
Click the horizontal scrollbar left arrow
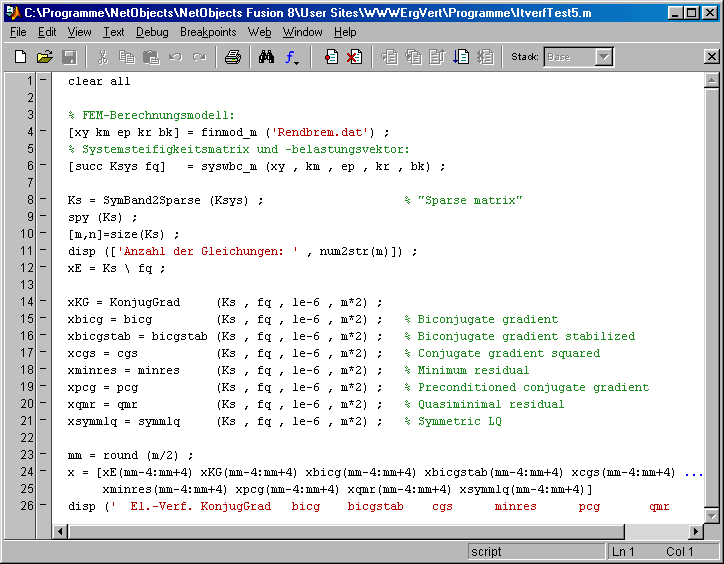60,532
